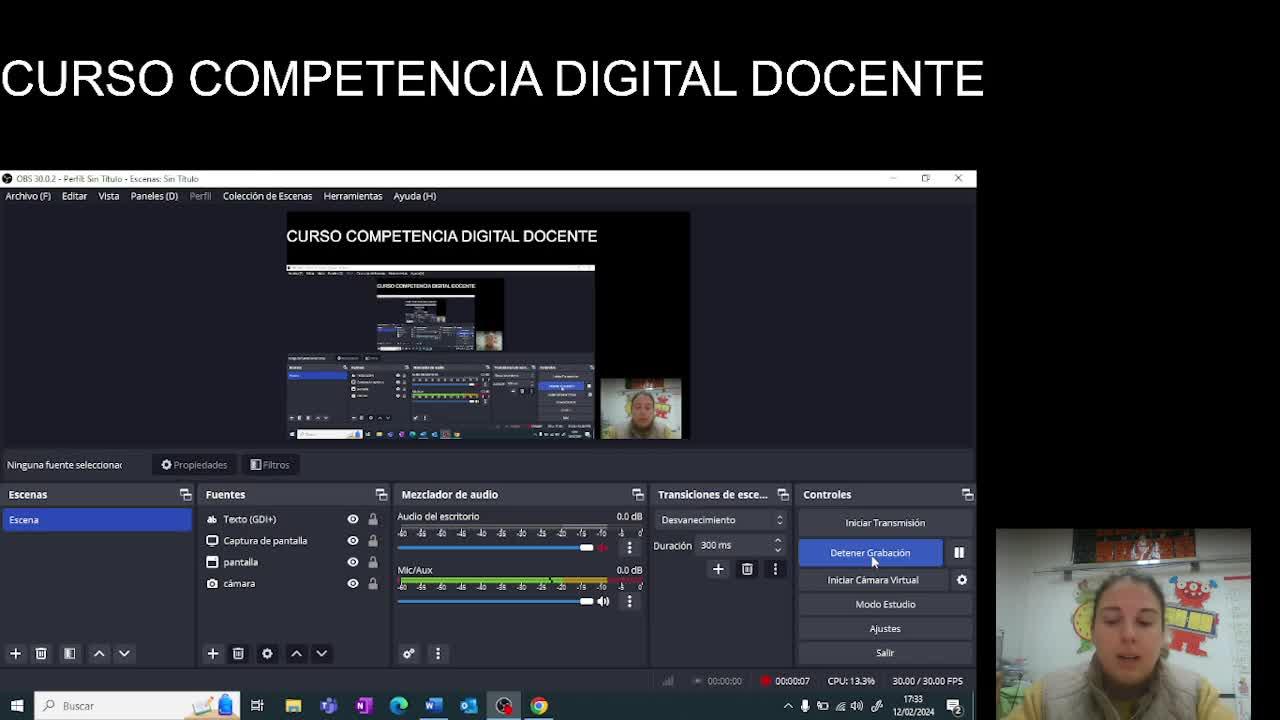Open Google Chrome from the taskbar
1280x720 pixels.
coord(539,706)
